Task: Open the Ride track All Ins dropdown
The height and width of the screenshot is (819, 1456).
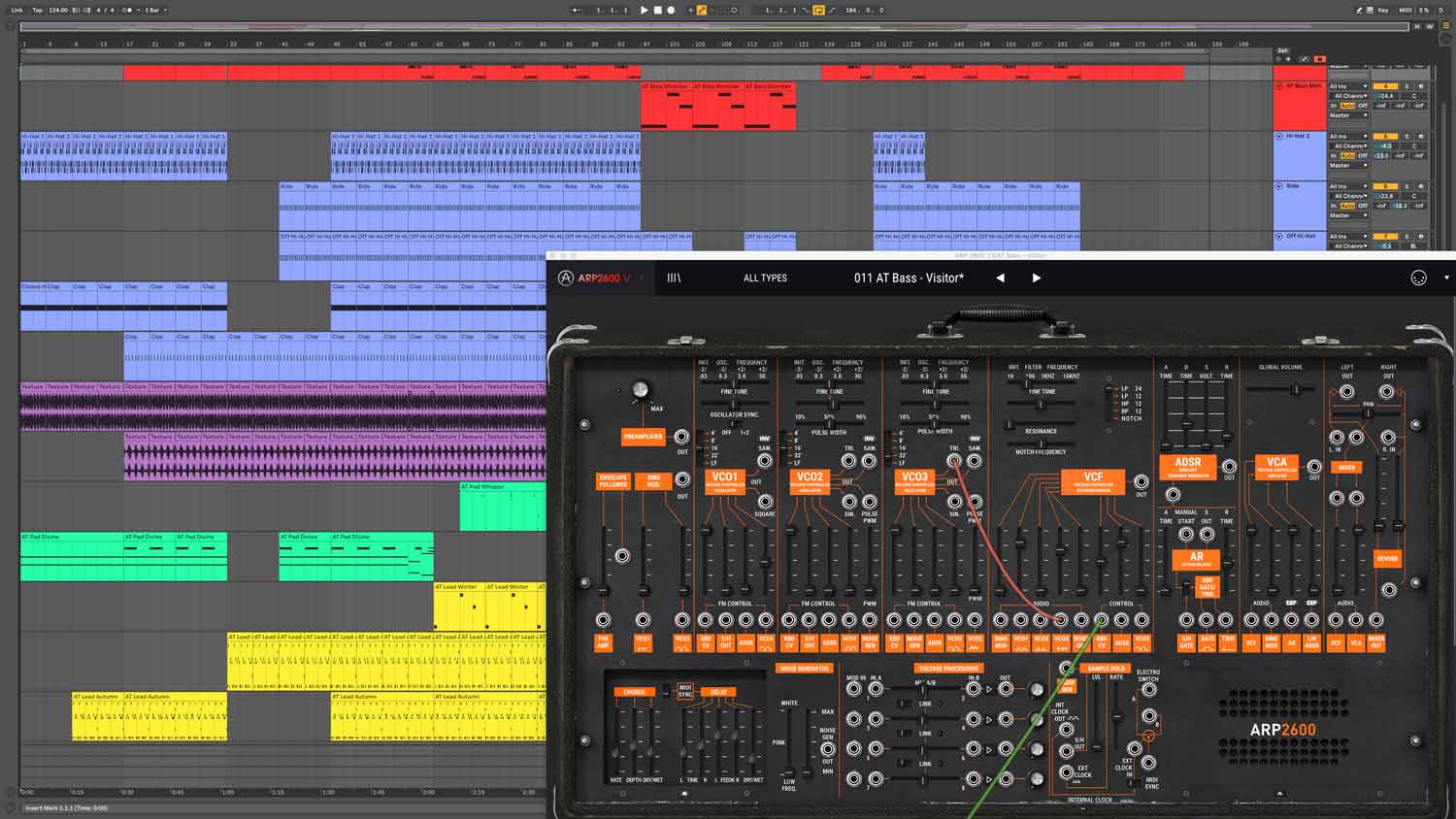Action: pos(1348,186)
